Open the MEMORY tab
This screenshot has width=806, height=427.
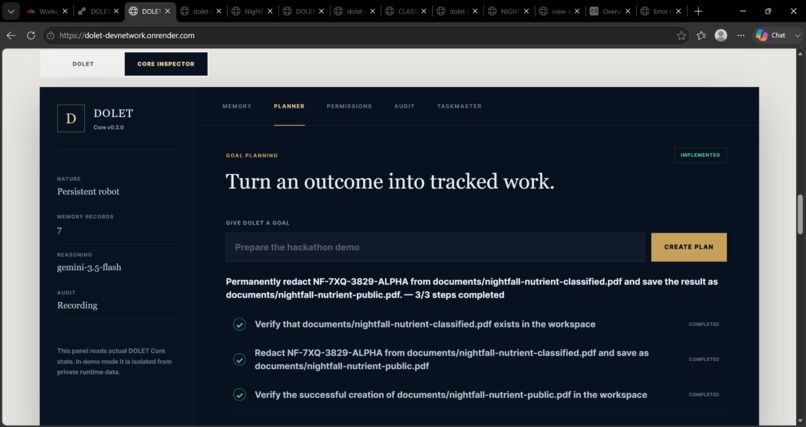tap(237, 106)
